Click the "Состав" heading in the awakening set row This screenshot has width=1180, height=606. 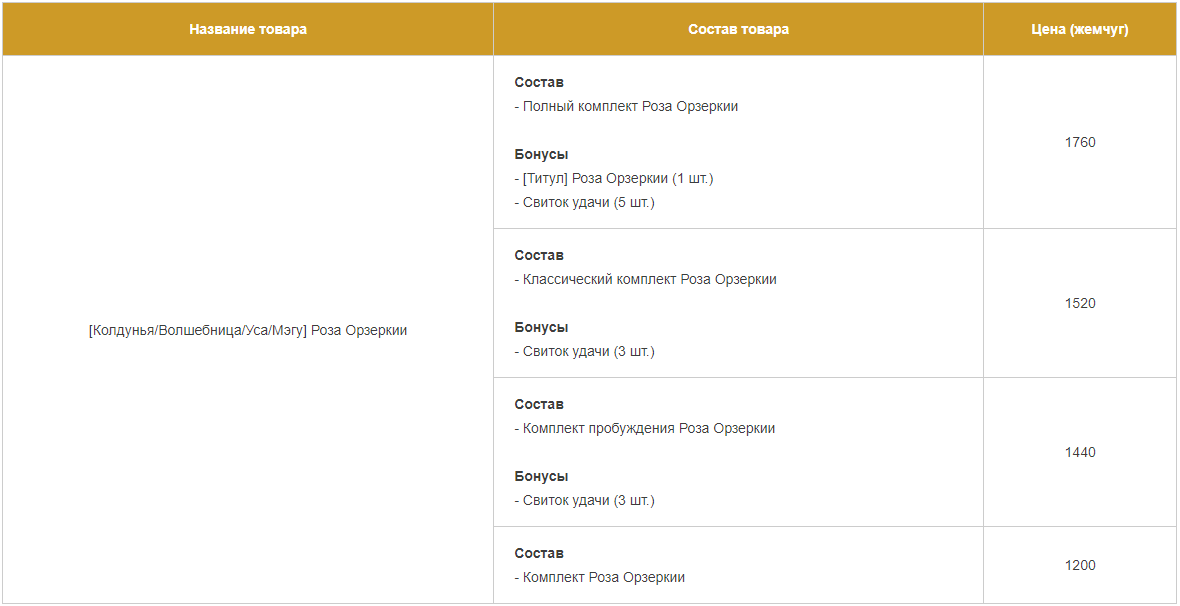click(539, 404)
